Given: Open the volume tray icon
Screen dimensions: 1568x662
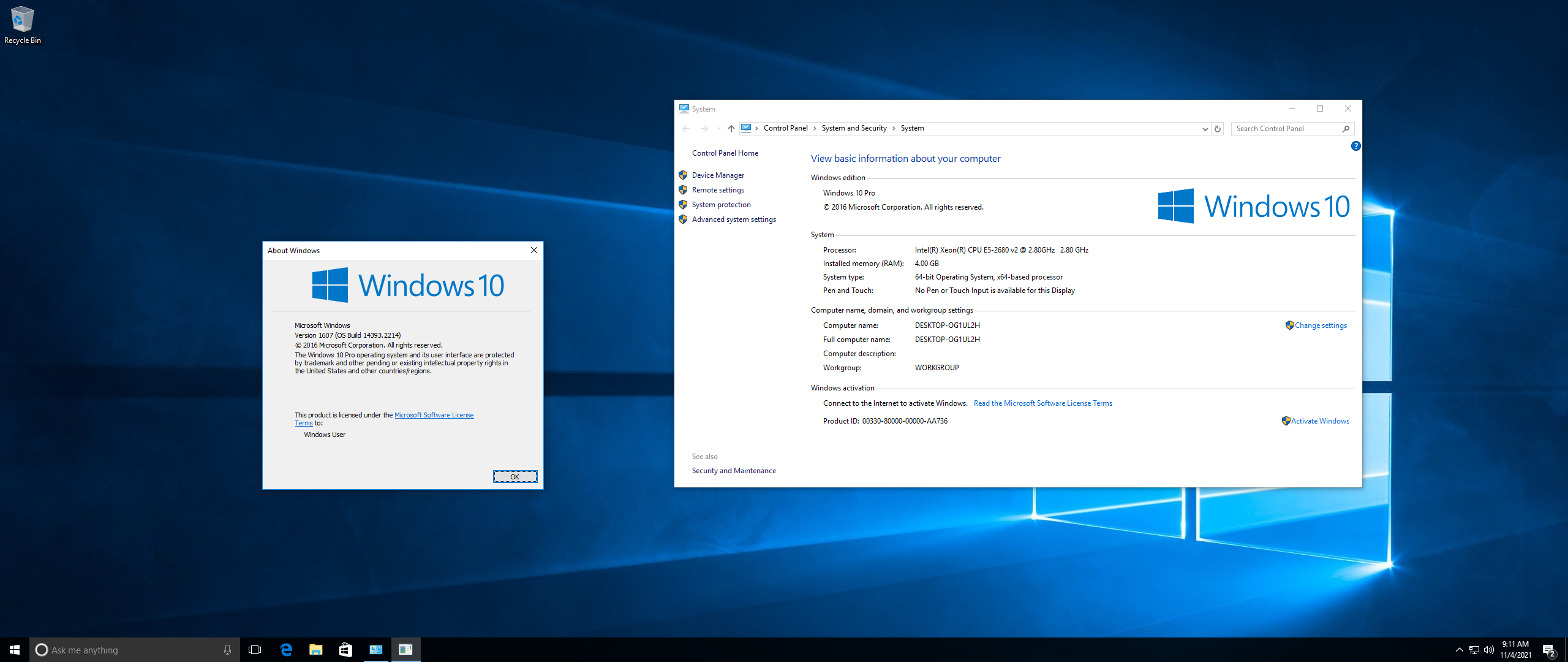Looking at the screenshot, I should [x=1489, y=650].
